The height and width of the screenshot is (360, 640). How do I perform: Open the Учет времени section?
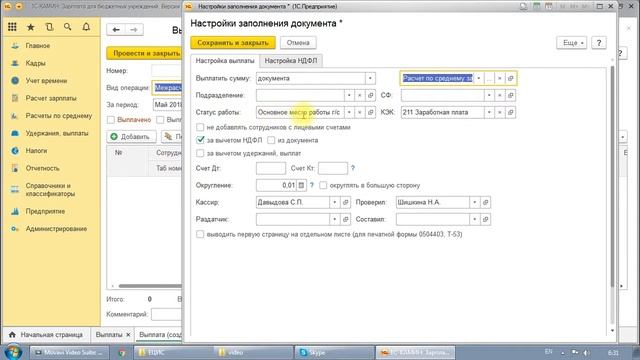[46, 81]
